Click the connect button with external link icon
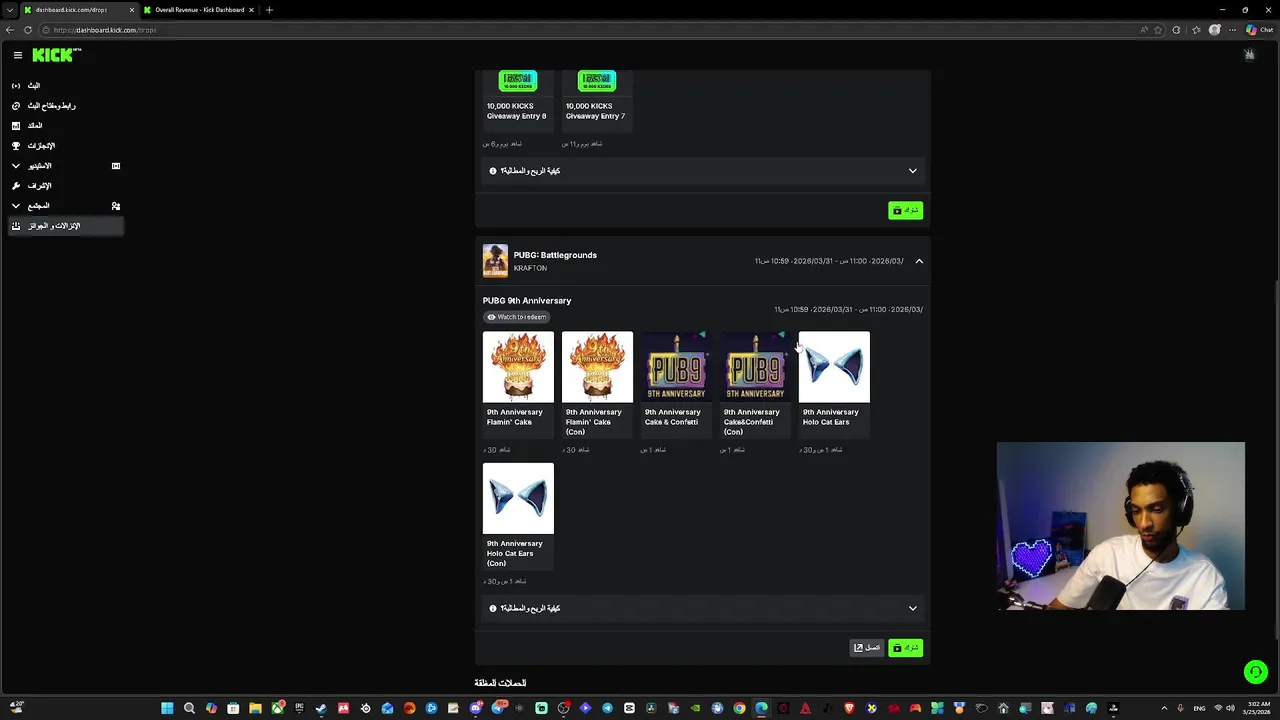The width and height of the screenshot is (1280, 720). coord(866,648)
